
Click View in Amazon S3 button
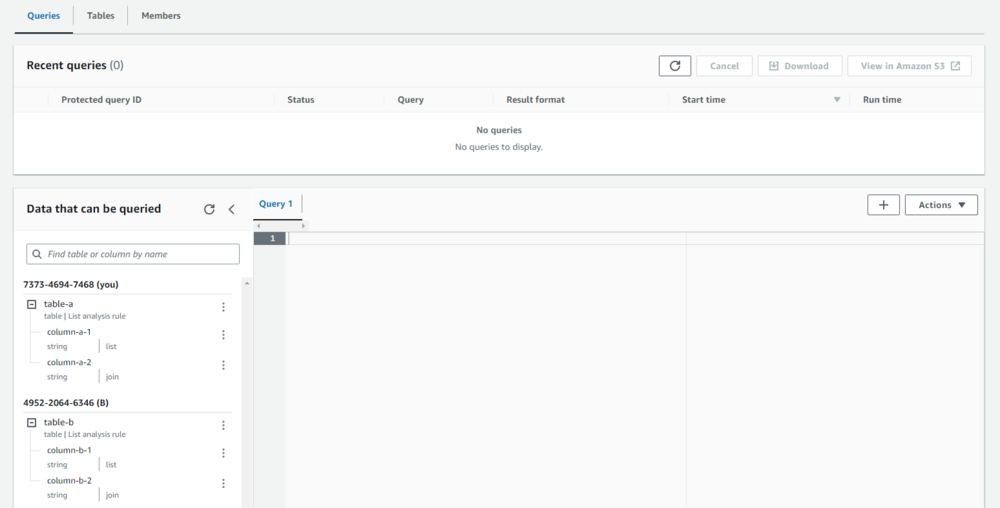(909, 66)
